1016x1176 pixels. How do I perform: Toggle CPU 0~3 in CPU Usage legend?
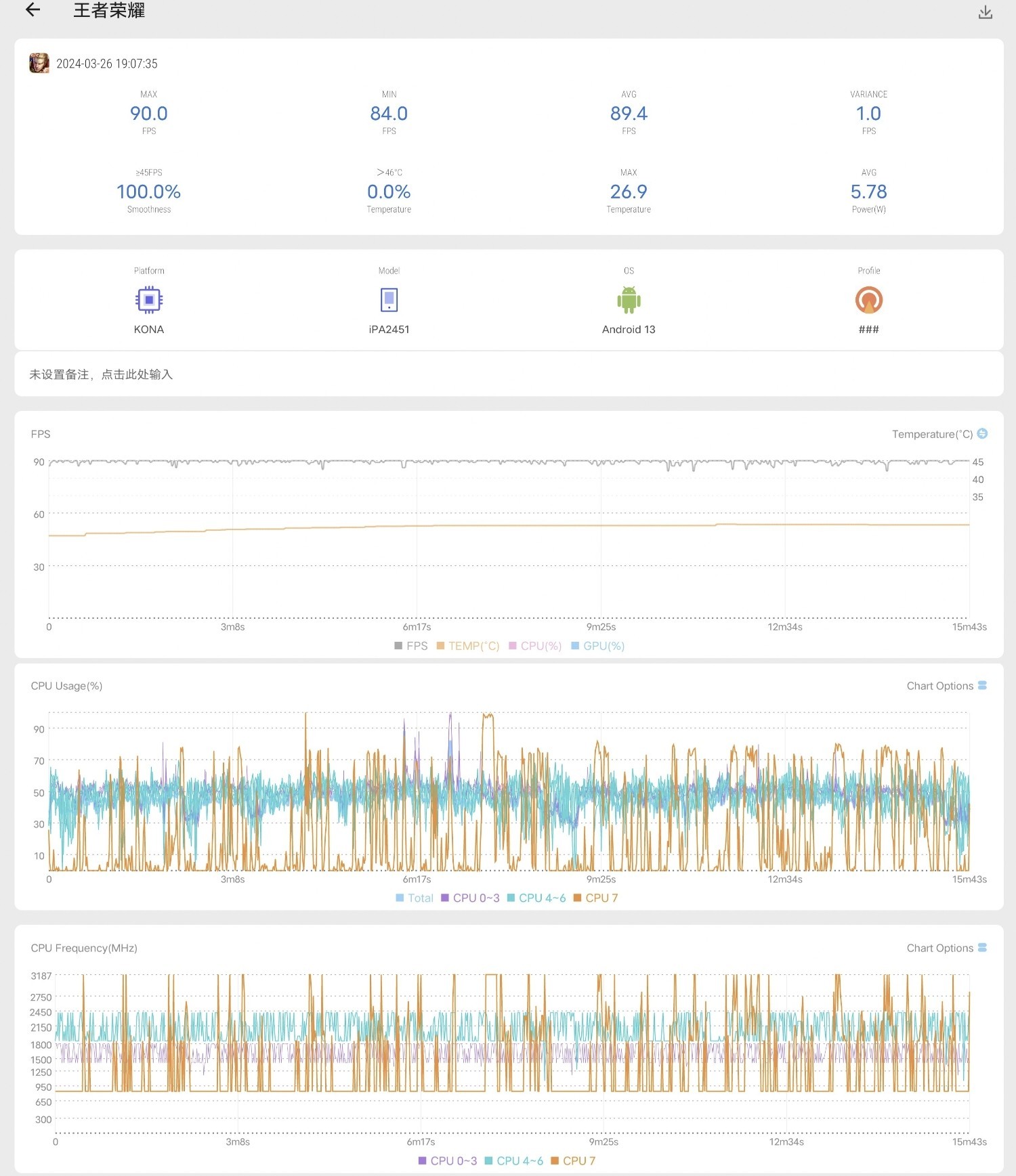(470, 898)
